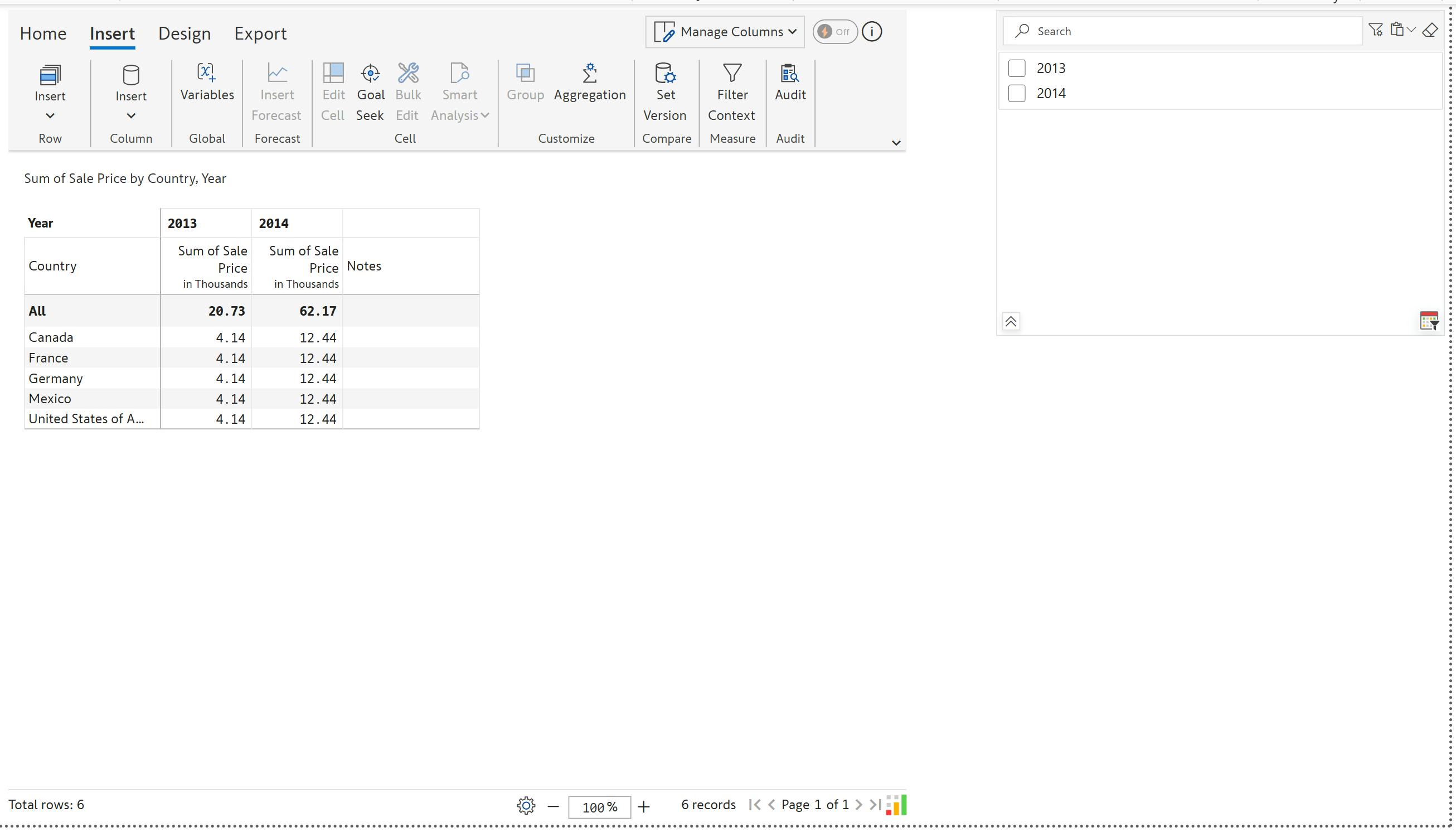Click the Aggregation sigma icon
Image resolution: width=1456 pixels, height=832 pixels.
click(x=590, y=74)
